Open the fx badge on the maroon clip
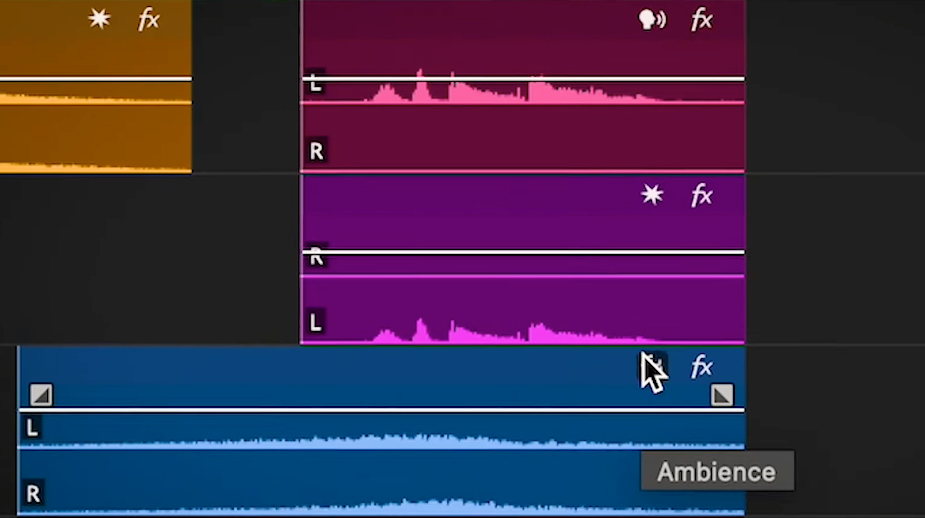 pos(701,20)
